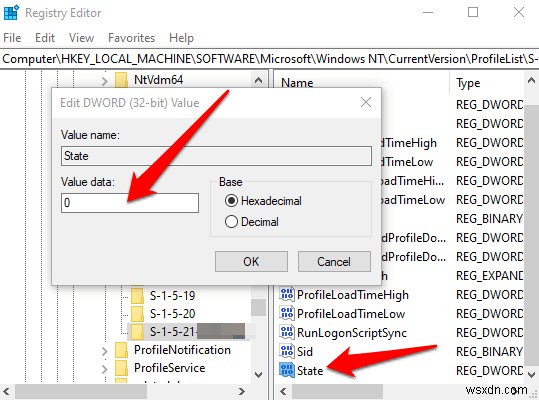The image size is (539, 400).
Task: Open the View menu
Action: click(81, 38)
